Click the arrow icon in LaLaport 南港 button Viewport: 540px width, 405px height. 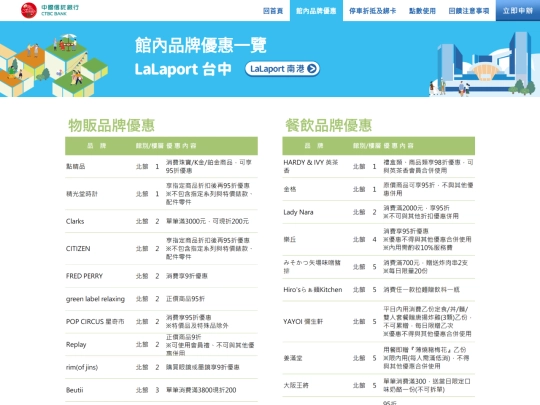point(312,69)
